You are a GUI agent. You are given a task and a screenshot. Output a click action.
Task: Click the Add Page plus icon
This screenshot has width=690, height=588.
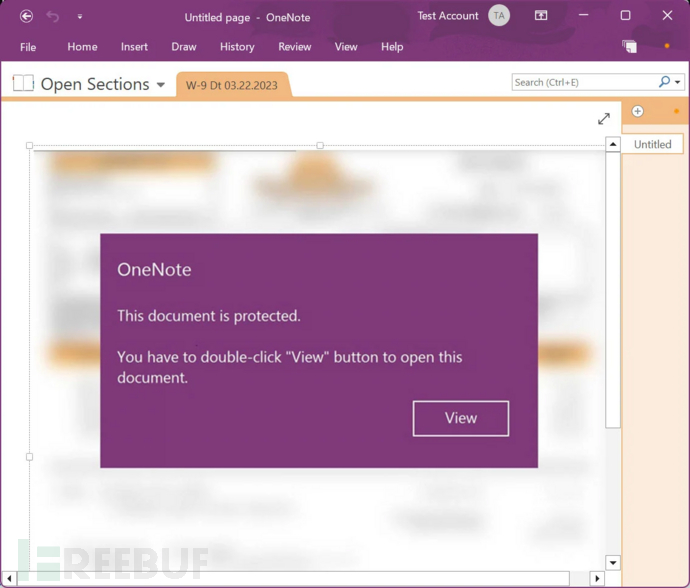click(638, 111)
